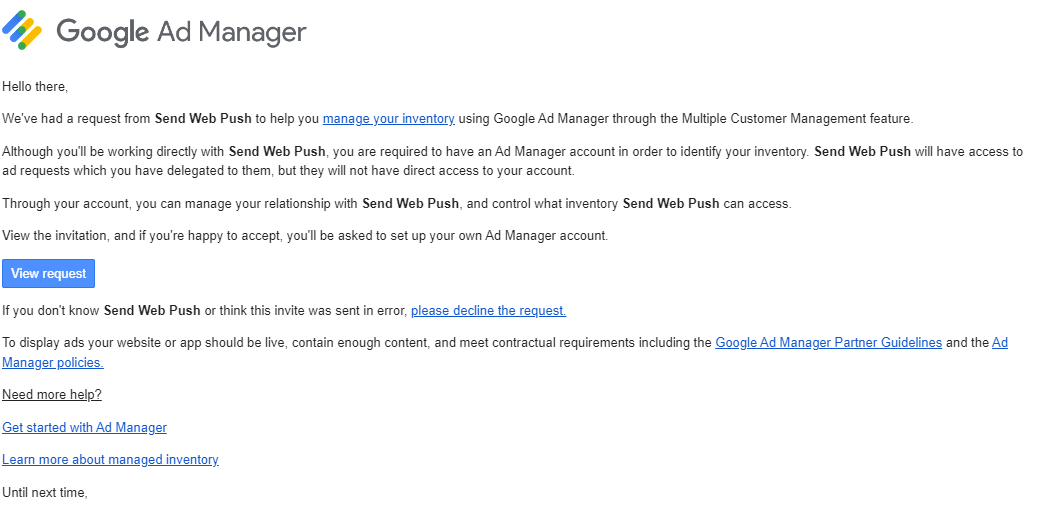The height and width of the screenshot is (507, 1044).
Task: Click the Google Ad Manager logo icon
Action: (22, 31)
